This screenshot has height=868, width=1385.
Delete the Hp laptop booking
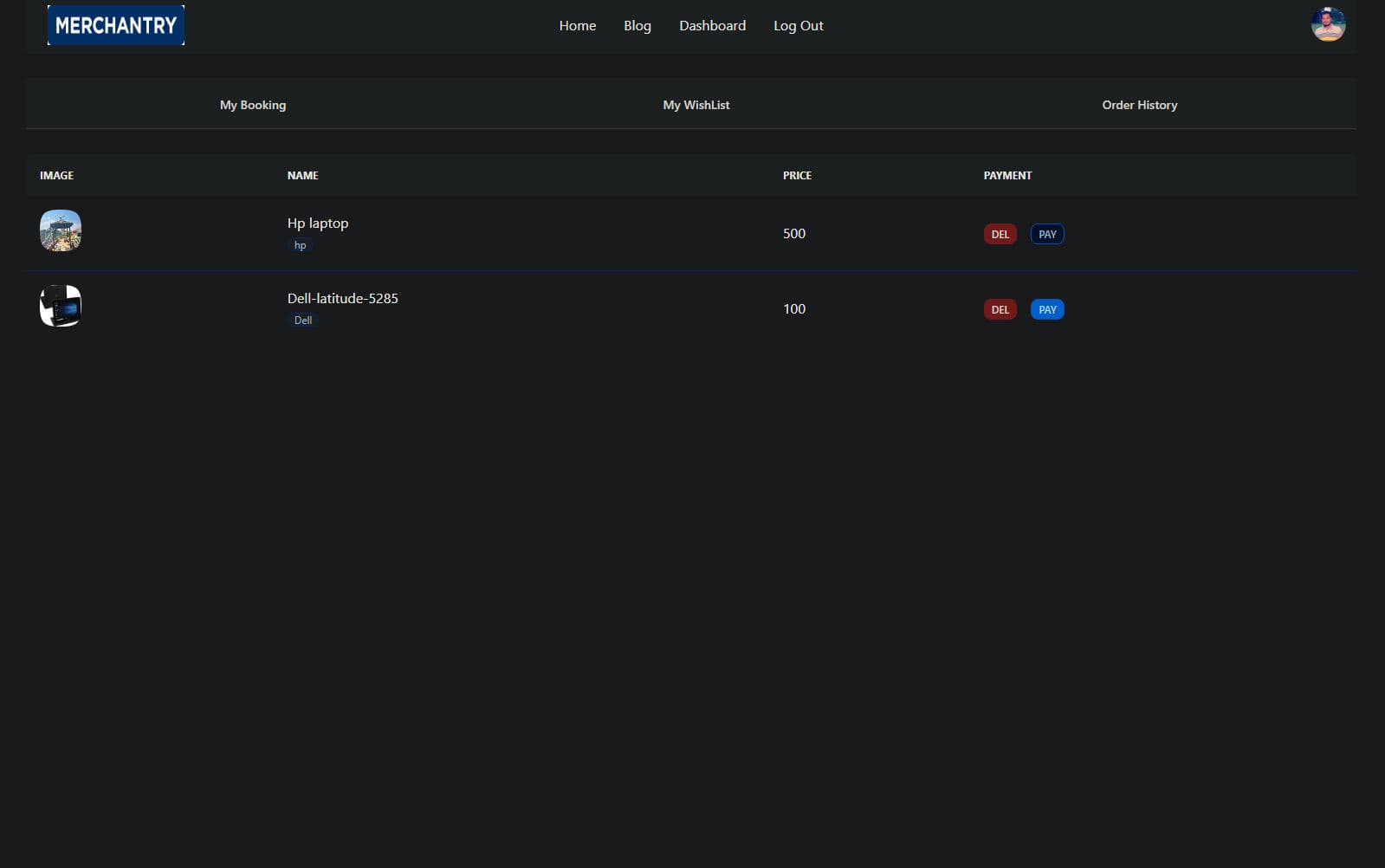tap(1000, 234)
